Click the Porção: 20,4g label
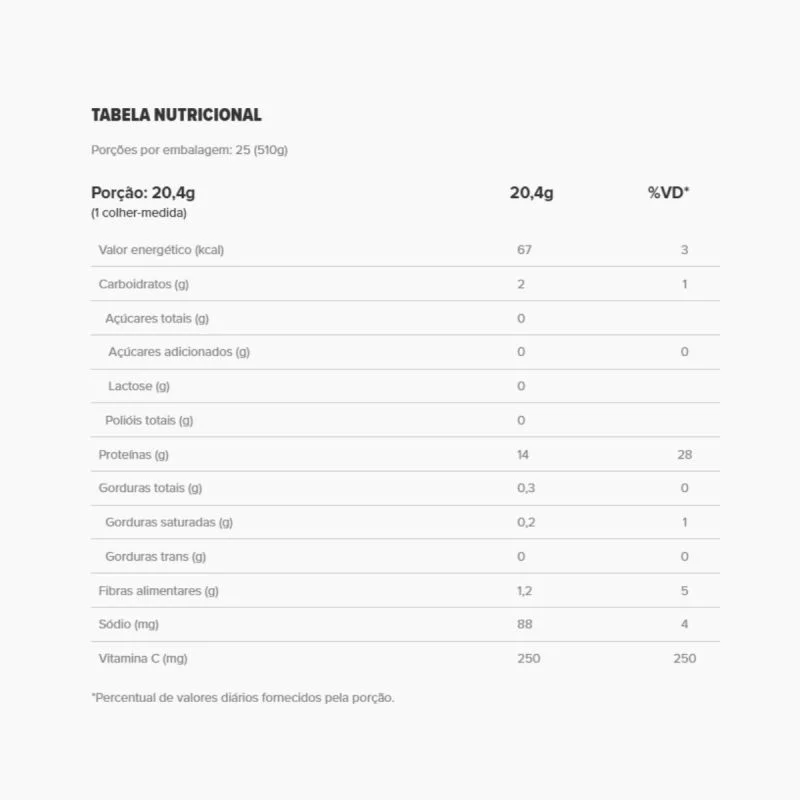This screenshot has height=800, width=800. click(136, 193)
